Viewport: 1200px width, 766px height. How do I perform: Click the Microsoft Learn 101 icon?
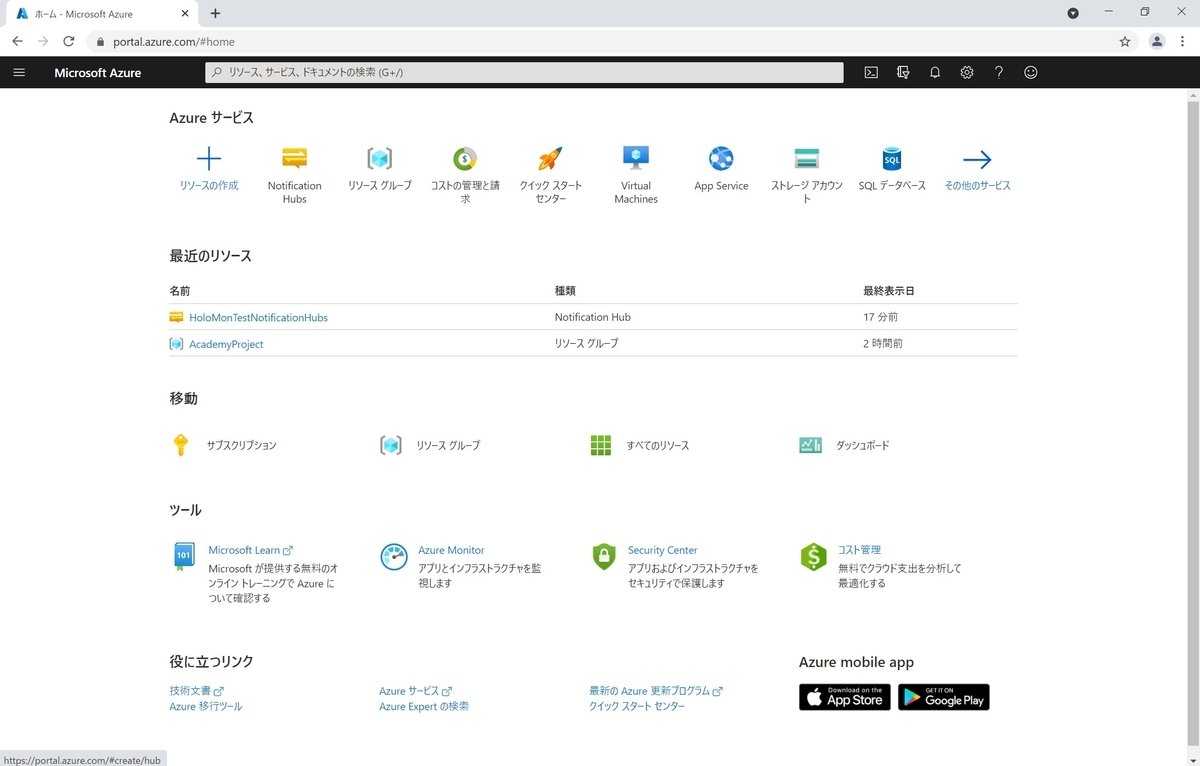184,557
